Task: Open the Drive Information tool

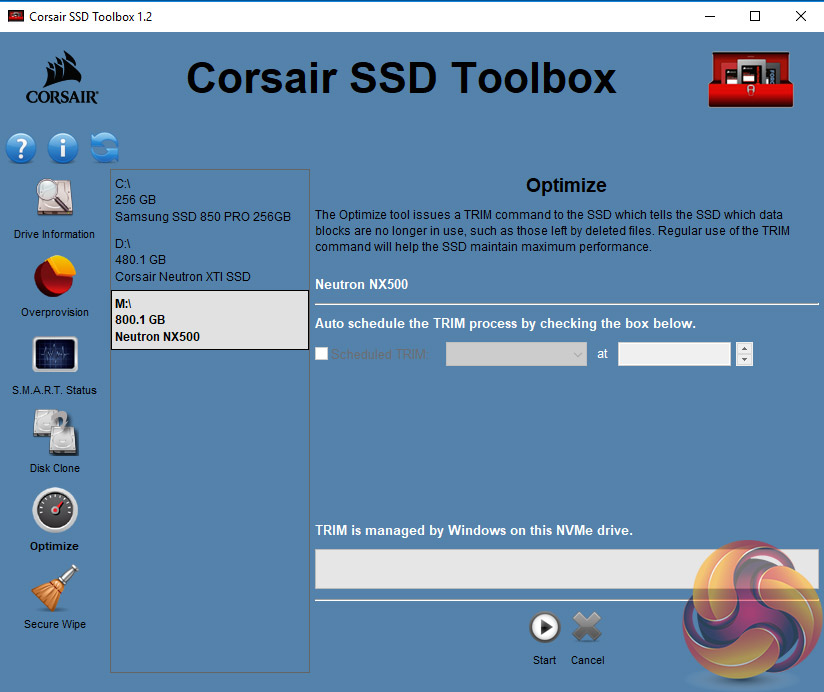Action: coord(54,199)
